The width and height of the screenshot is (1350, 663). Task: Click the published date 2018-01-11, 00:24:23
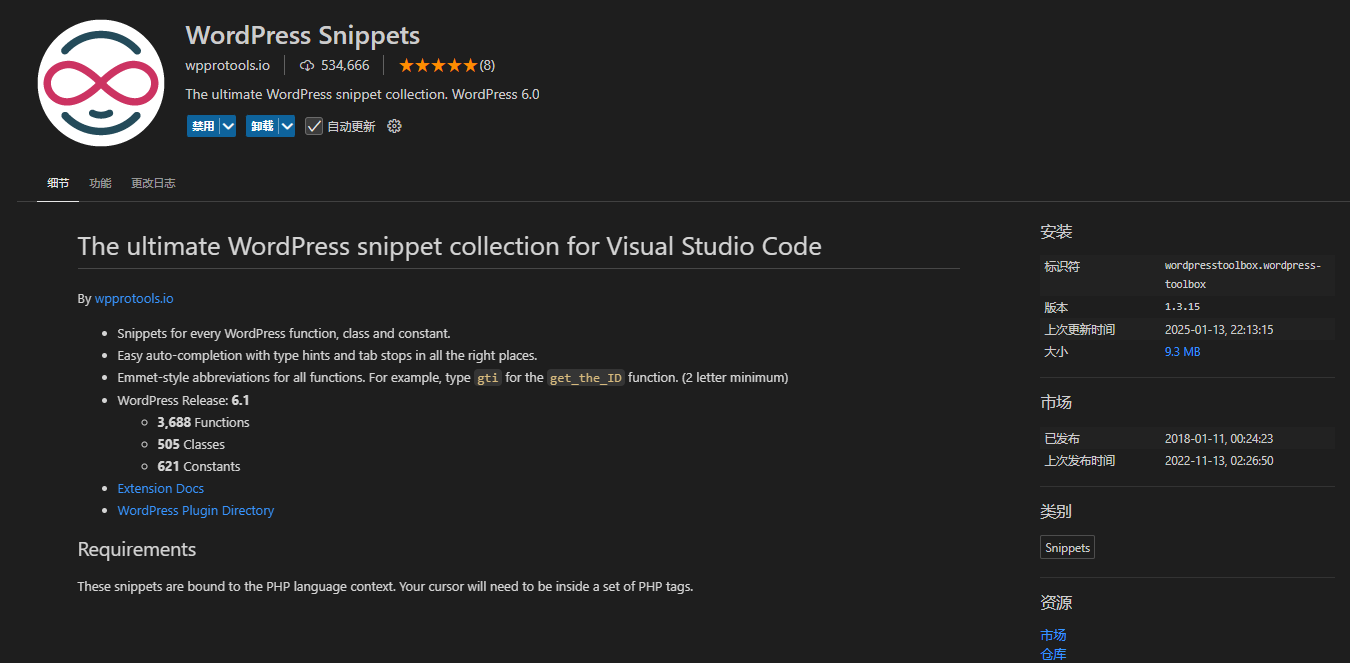pyautogui.click(x=1219, y=438)
